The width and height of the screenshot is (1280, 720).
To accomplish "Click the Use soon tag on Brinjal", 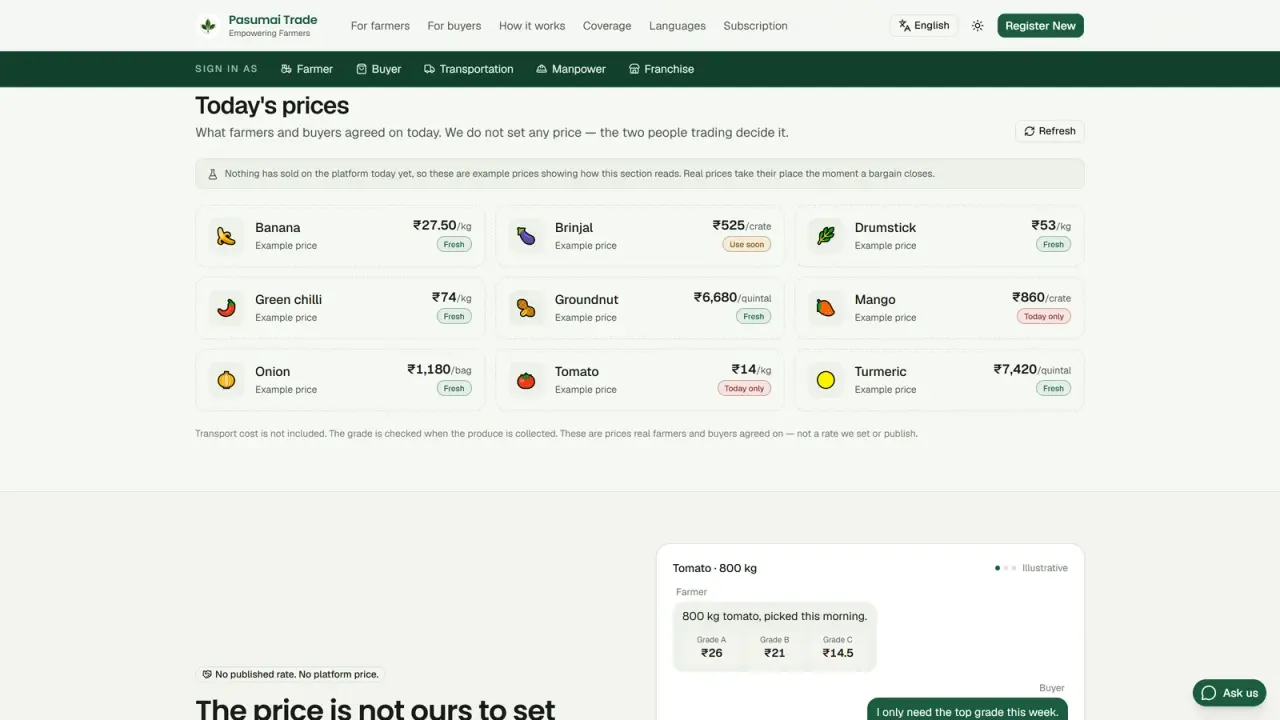I will (747, 244).
